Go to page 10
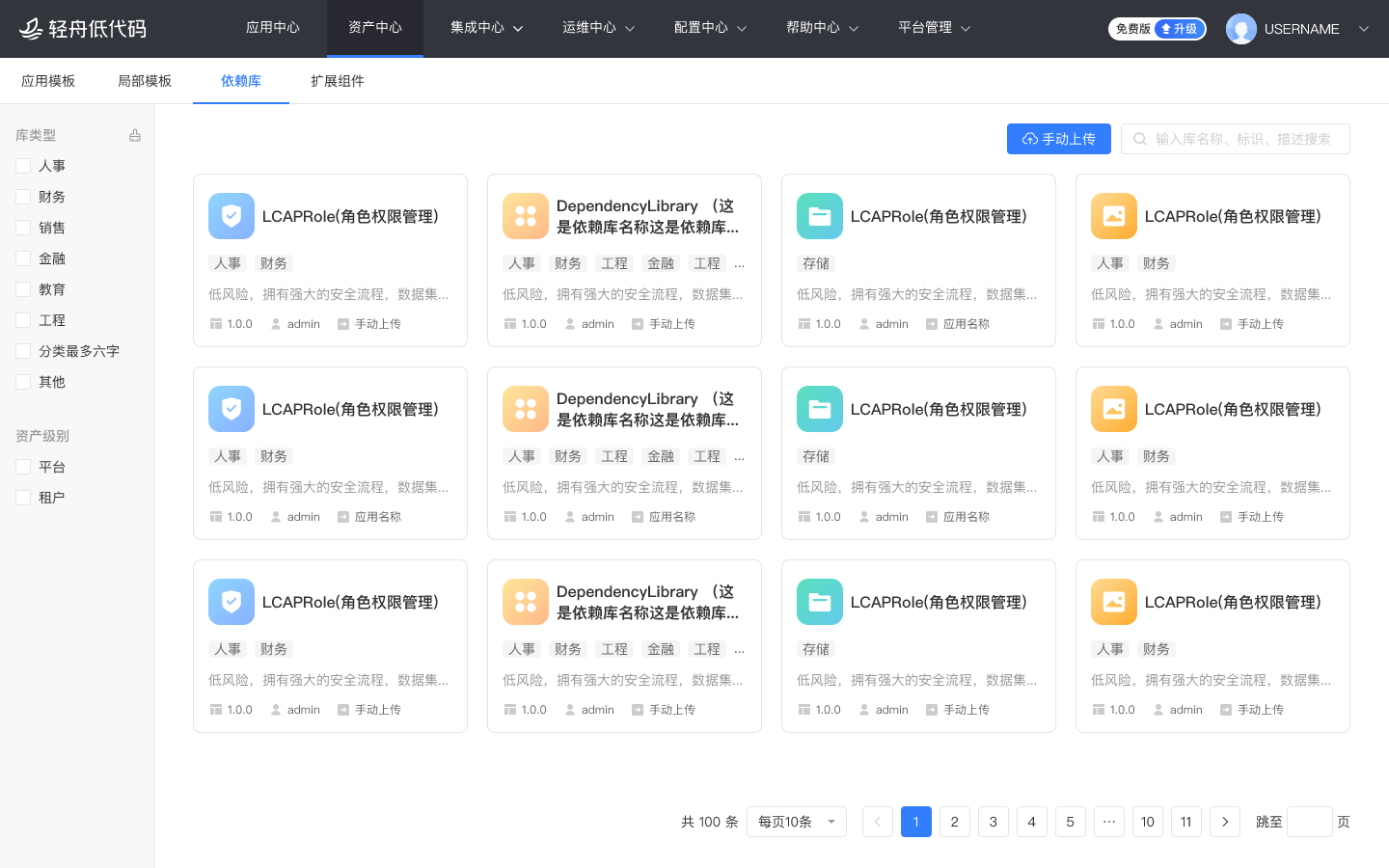1389x868 pixels. pyautogui.click(x=1148, y=822)
